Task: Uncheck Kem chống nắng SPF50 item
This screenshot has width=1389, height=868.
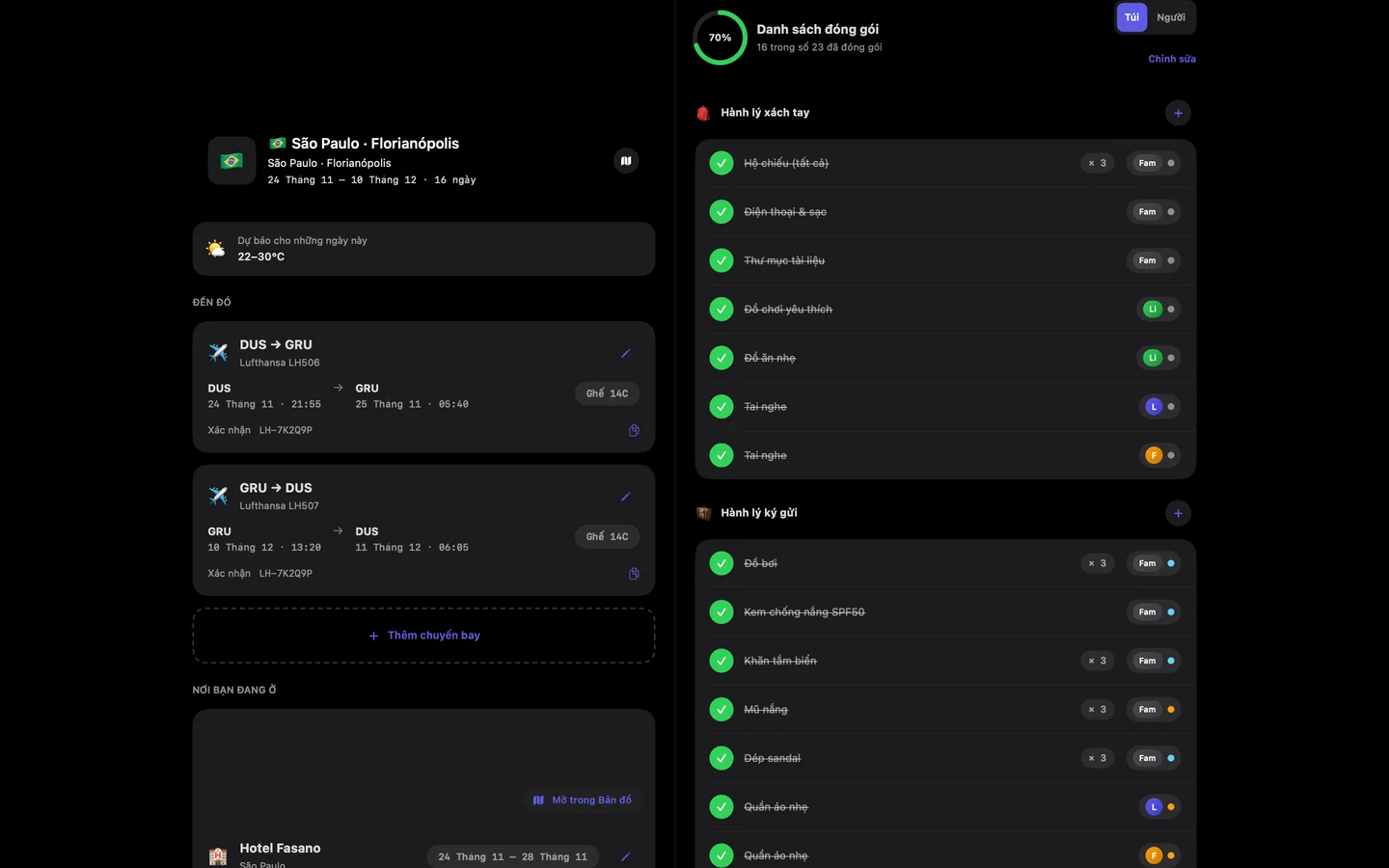Action: [x=722, y=612]
